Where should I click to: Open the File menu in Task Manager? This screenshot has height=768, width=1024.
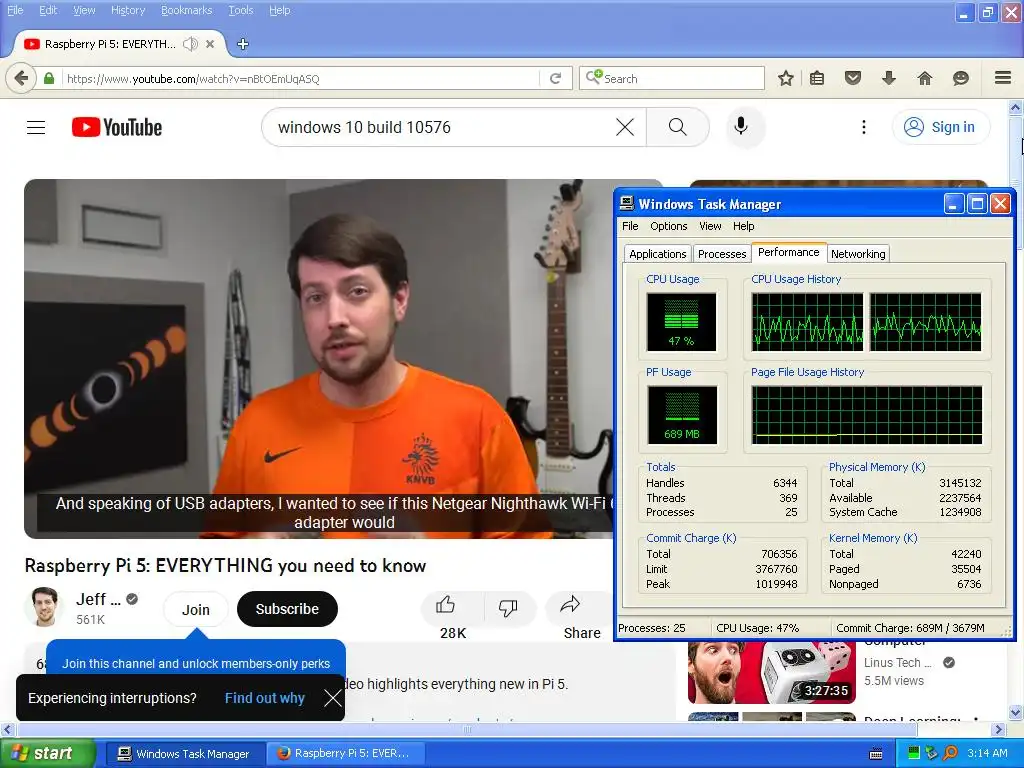point(630,226)
